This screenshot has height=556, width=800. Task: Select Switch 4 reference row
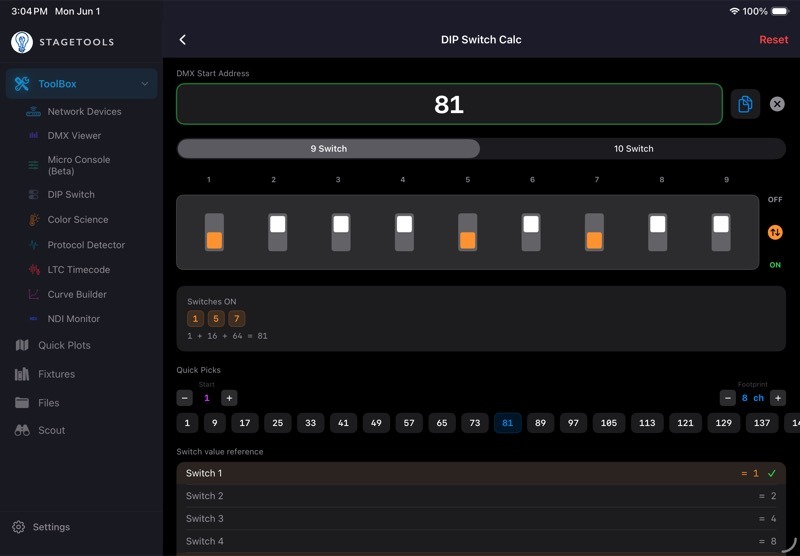(x=481, y=541)
